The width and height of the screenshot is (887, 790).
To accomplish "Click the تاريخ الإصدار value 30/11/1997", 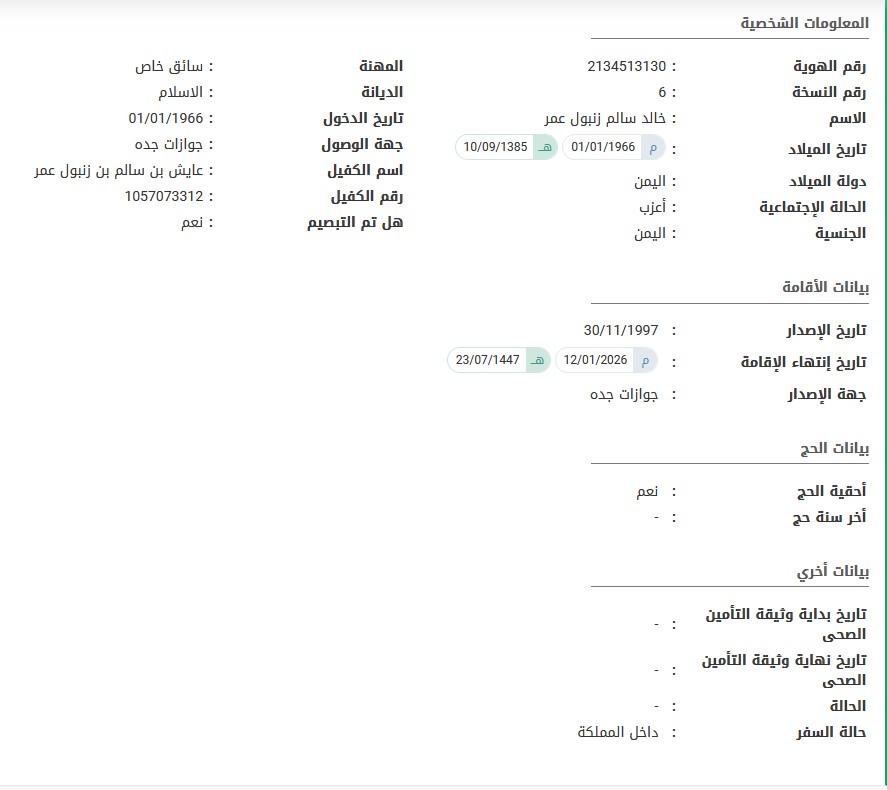I will pyautogui.click(x=621, y=330).
